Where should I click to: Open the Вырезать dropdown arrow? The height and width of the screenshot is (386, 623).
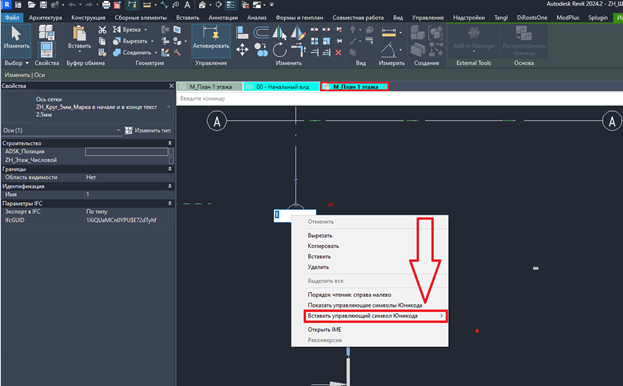[152, 41]
